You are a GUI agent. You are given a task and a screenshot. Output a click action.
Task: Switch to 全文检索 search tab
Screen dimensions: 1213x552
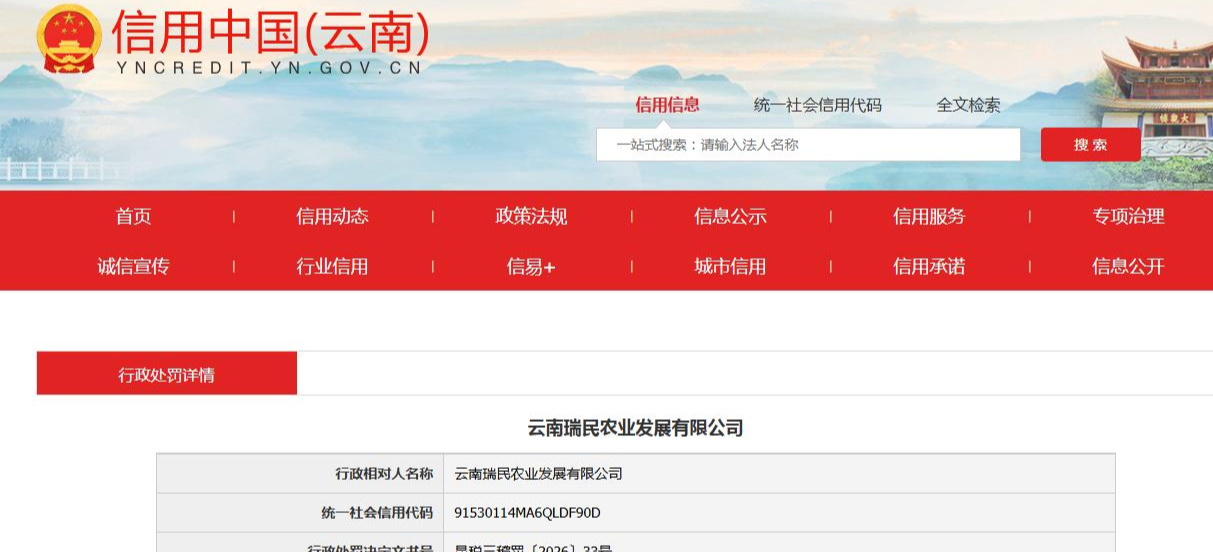(968, 105)
